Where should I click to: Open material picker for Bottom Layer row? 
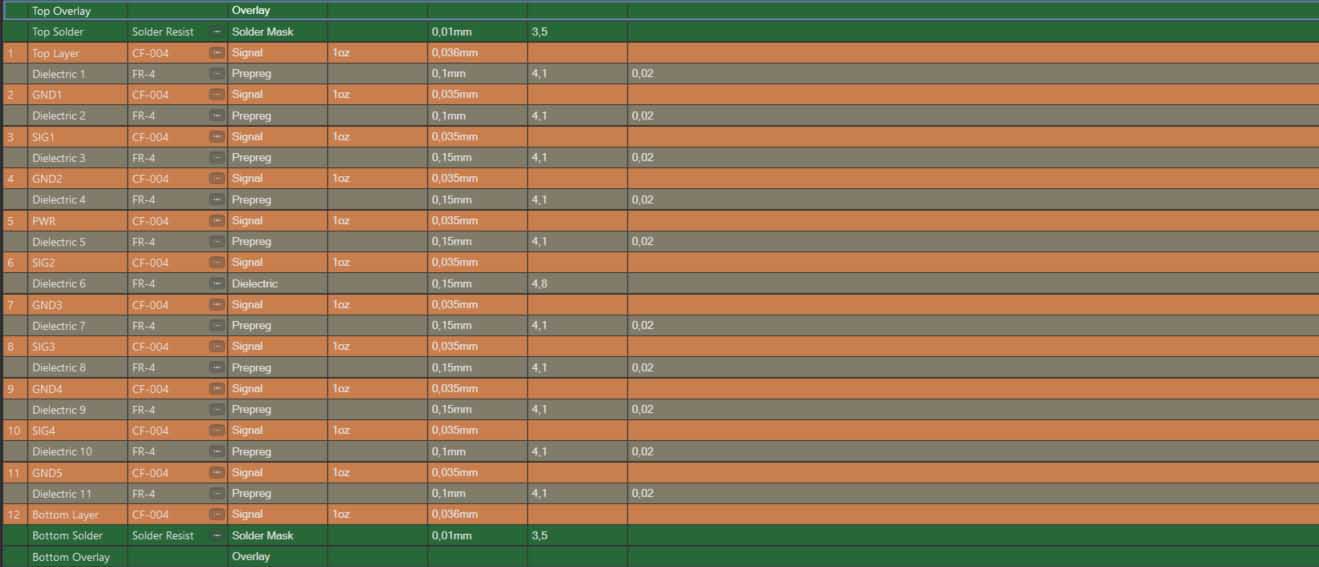click(x=217, y=515)
